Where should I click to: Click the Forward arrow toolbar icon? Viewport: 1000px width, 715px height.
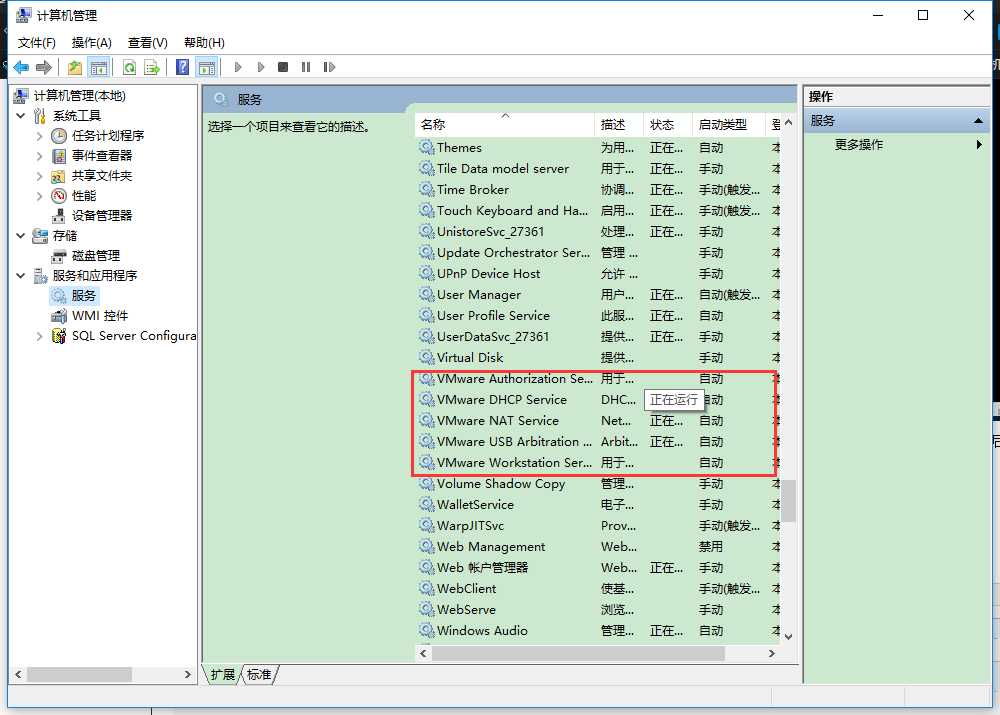[44, 67]
